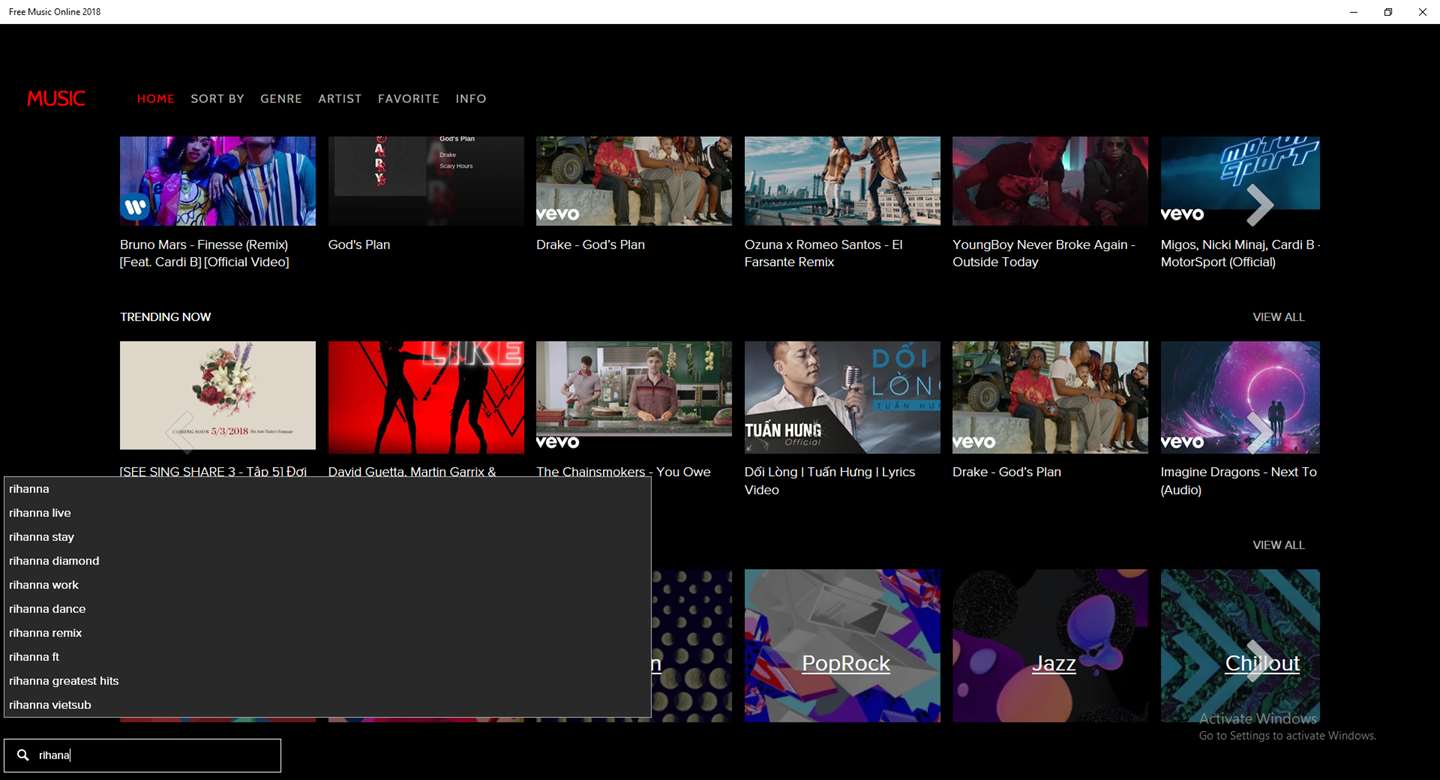Play the YoungBoy Outside Today thumbnail
Viewport: 1440px width, 780px height.
click(x=1050, y=181)
